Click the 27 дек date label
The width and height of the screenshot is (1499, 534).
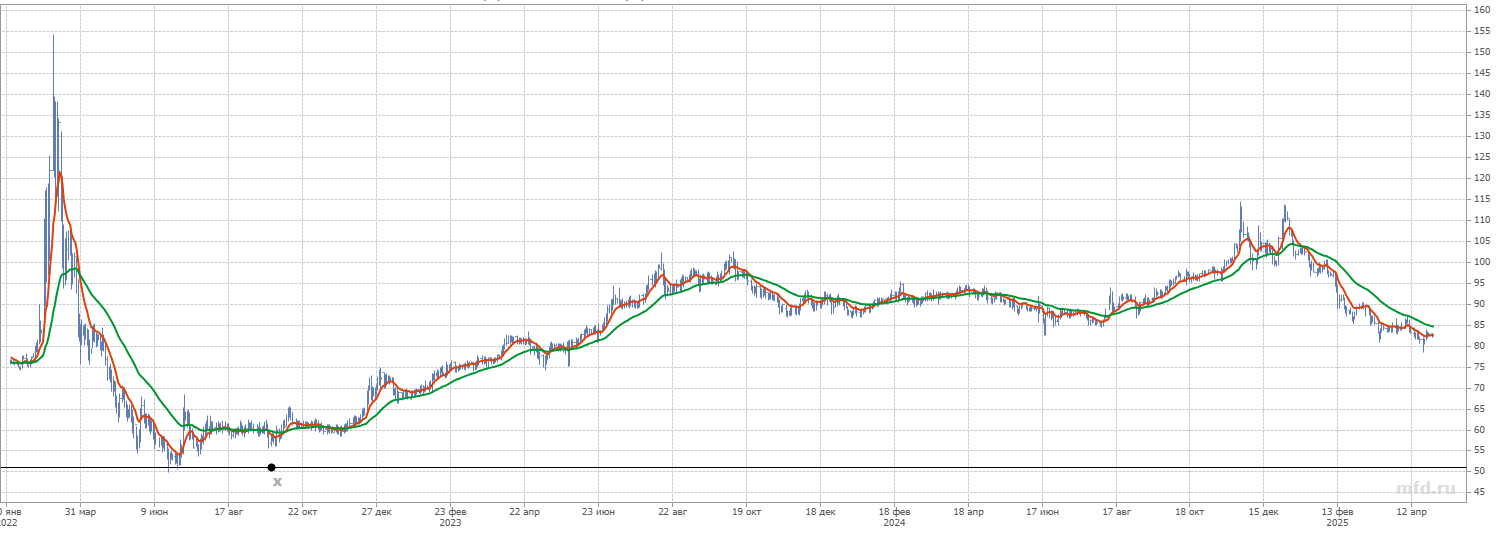point(376,510)
